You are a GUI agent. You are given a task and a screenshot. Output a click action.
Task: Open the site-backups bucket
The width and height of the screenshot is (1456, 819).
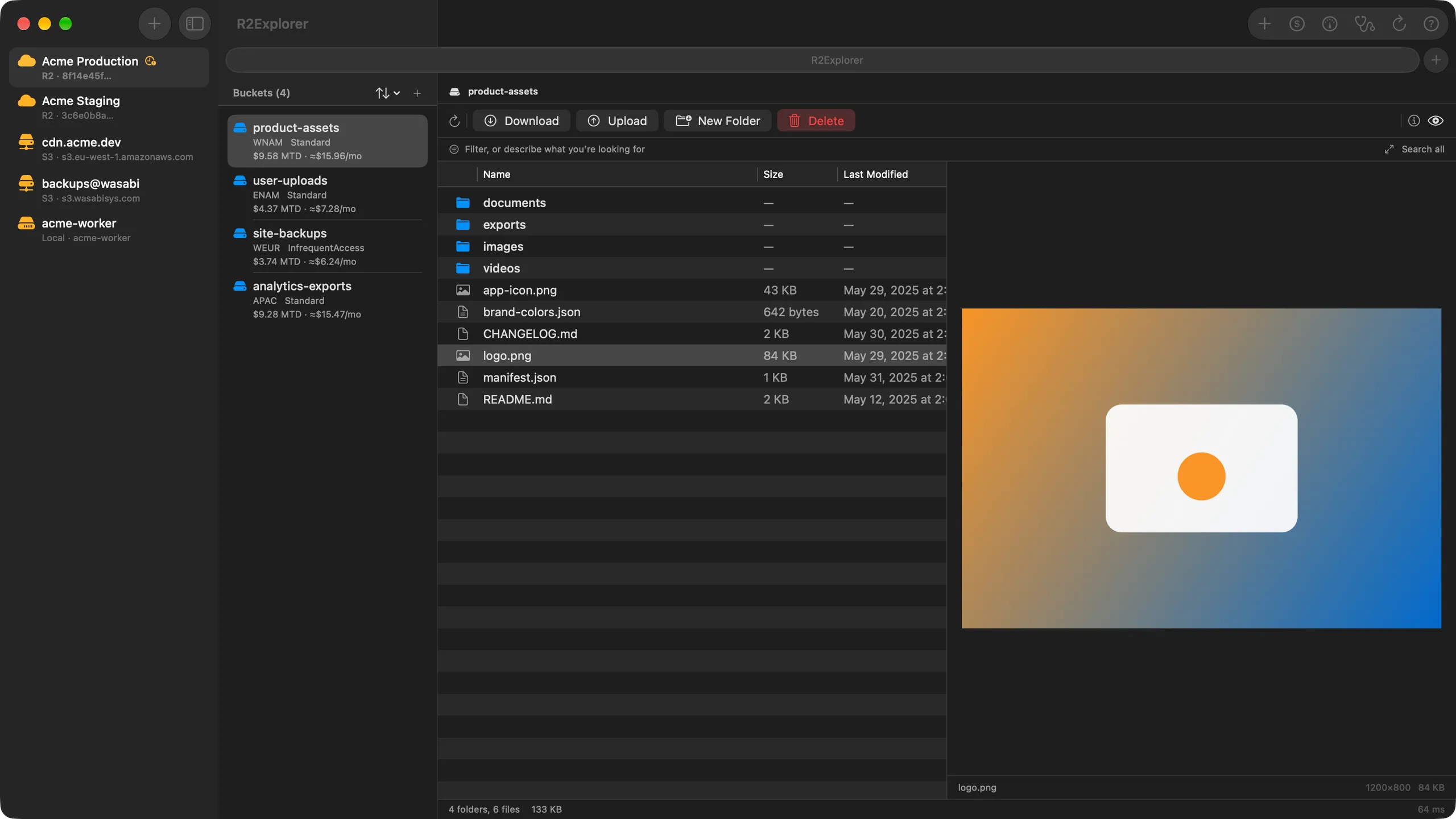tap(328, 247)
